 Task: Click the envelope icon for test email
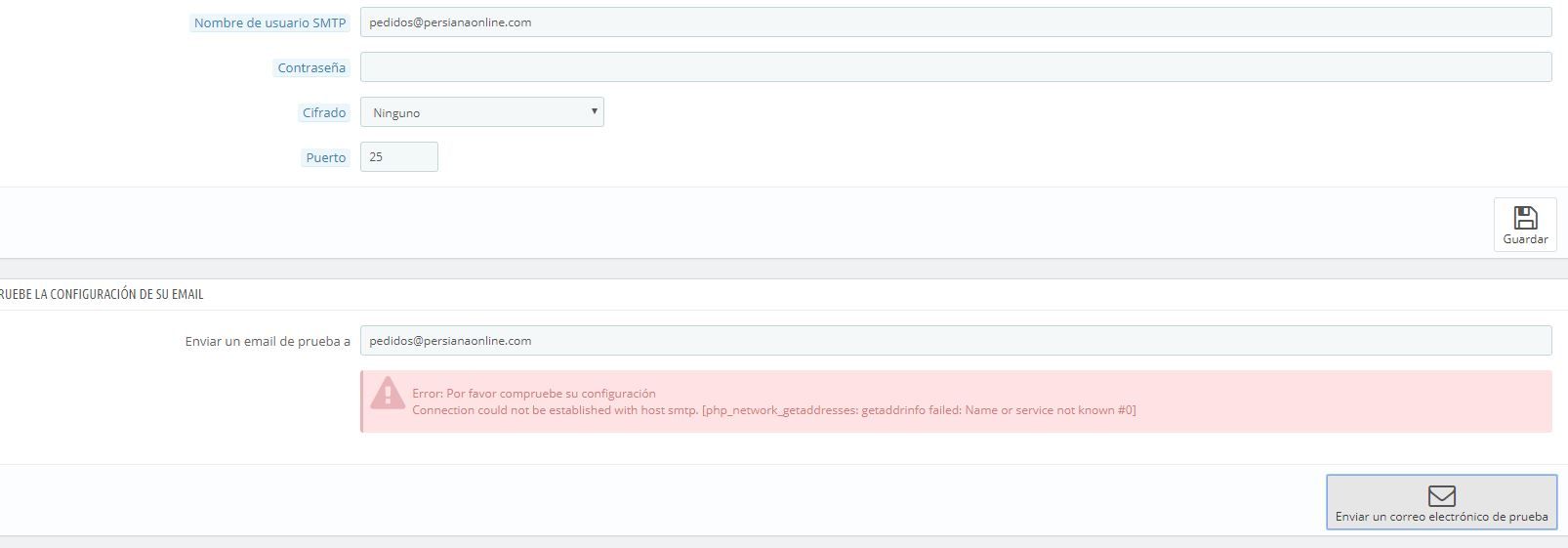[x=1441, y=496]
